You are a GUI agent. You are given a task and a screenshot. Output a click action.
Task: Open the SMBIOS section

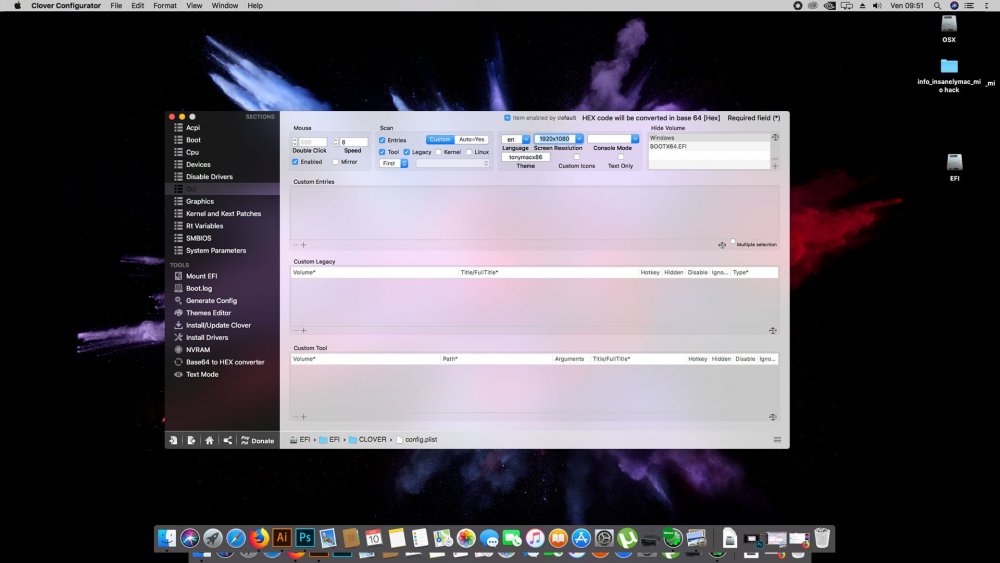point(198,238)
